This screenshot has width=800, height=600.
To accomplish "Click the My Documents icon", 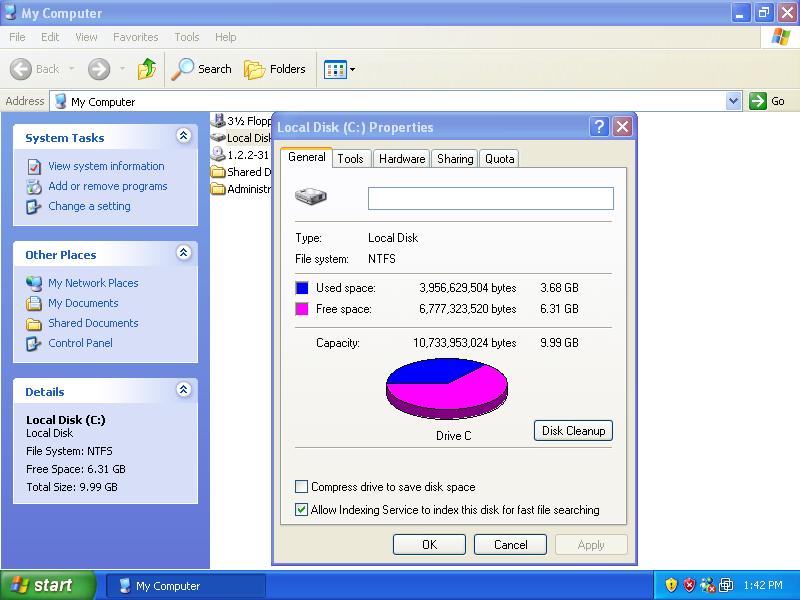I will coord(34,304).
